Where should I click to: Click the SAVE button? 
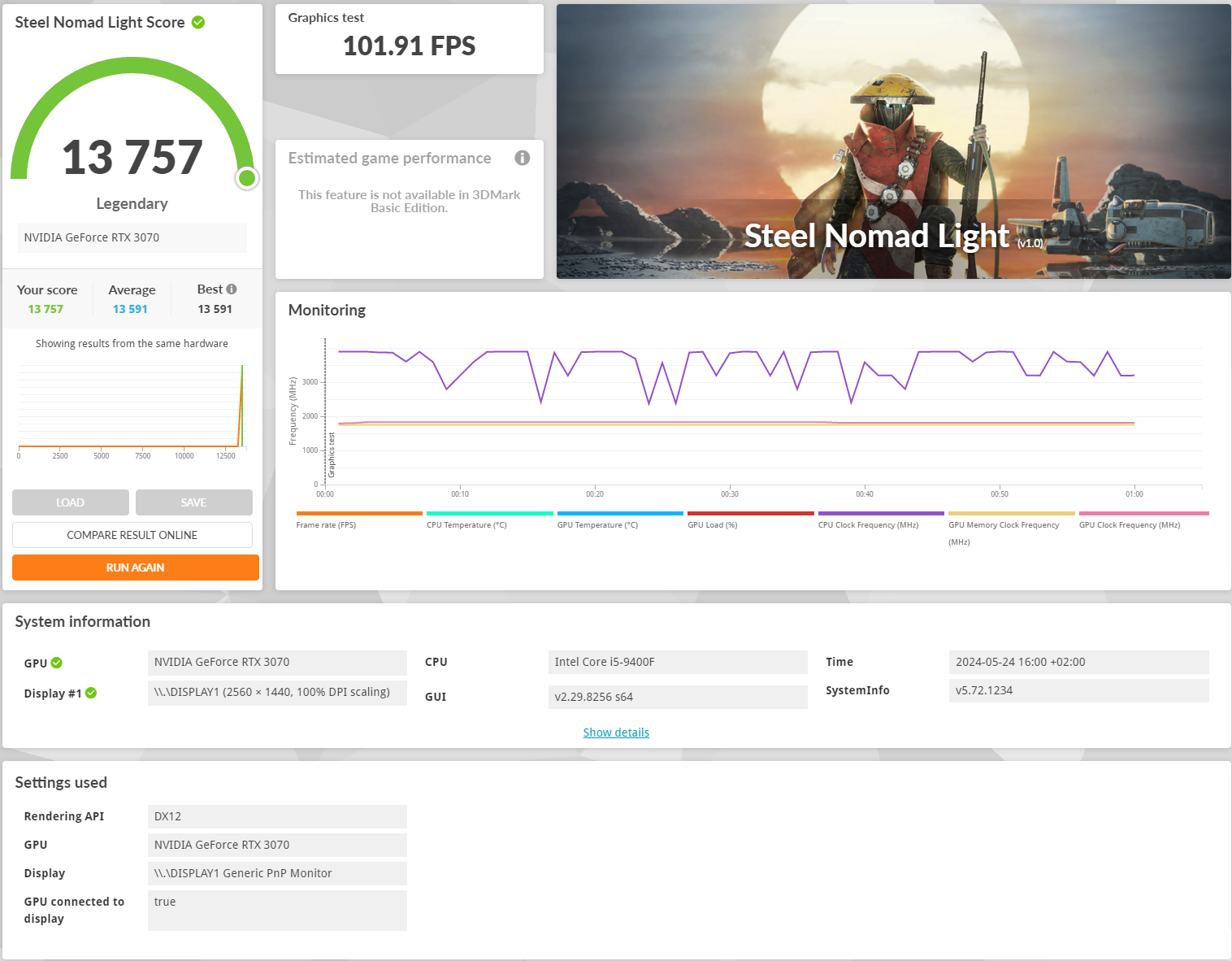194,502
